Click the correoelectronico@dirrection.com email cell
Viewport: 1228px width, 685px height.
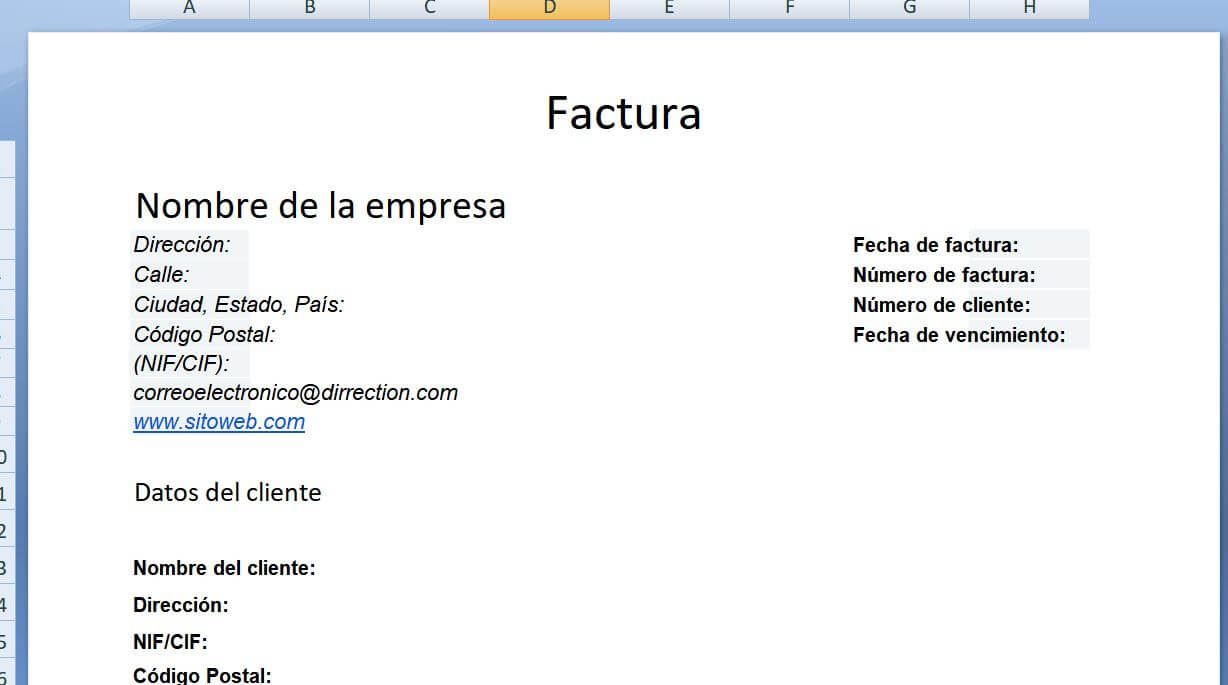click(294, 392)
